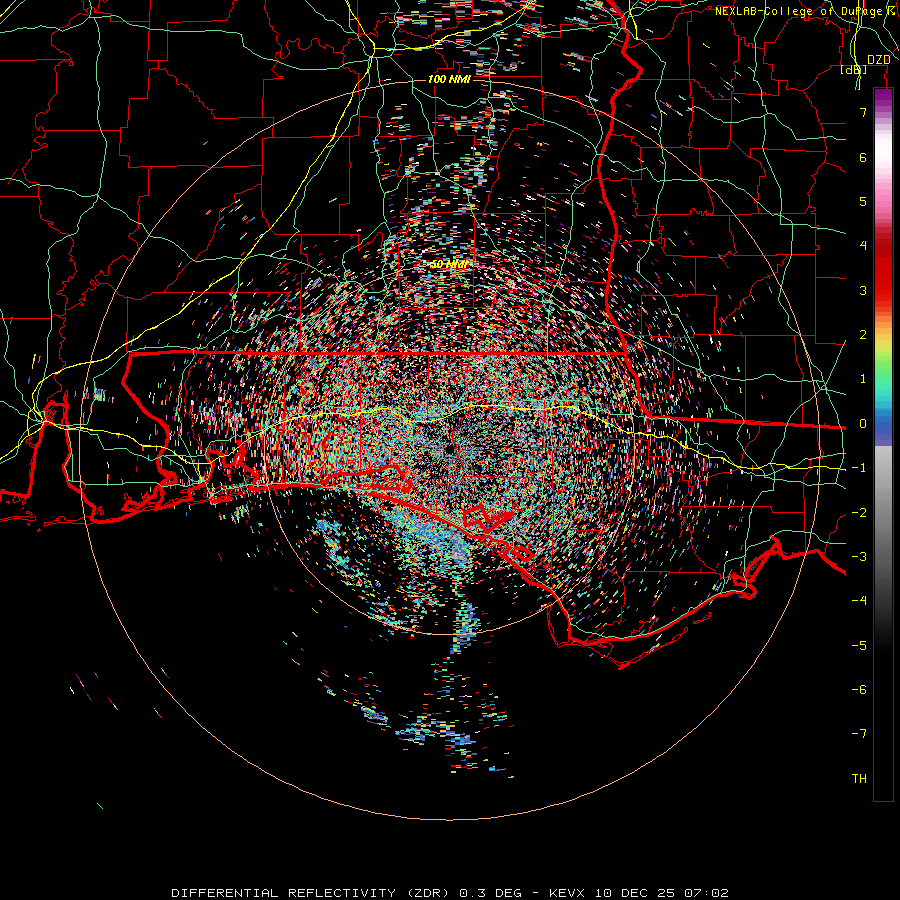Click the "10 DEC 25" date text
Viewport: 900px width, 900px height.
click(x=637, y=893)
